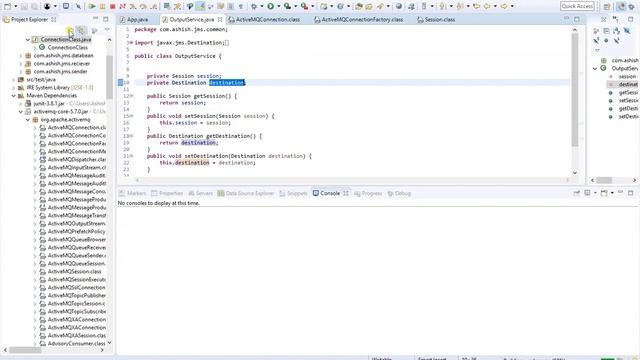The image size is (640, 360).
Task: Click the New file icon in the toolbar
Action: coord(7,6)
